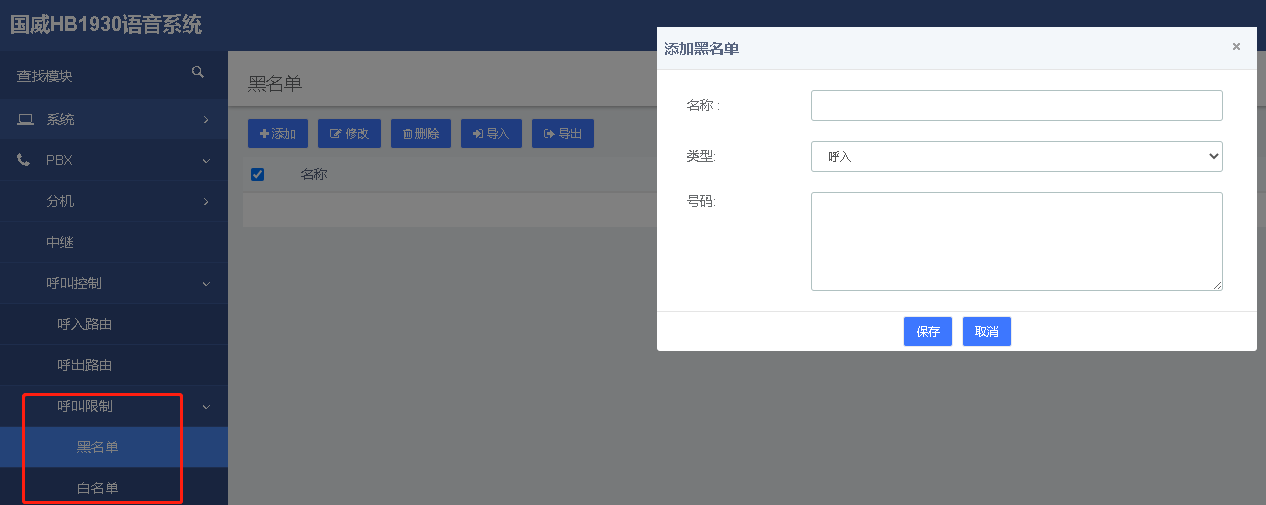
Task: Focus the 号码 text area
Action: pos(1017,241)
